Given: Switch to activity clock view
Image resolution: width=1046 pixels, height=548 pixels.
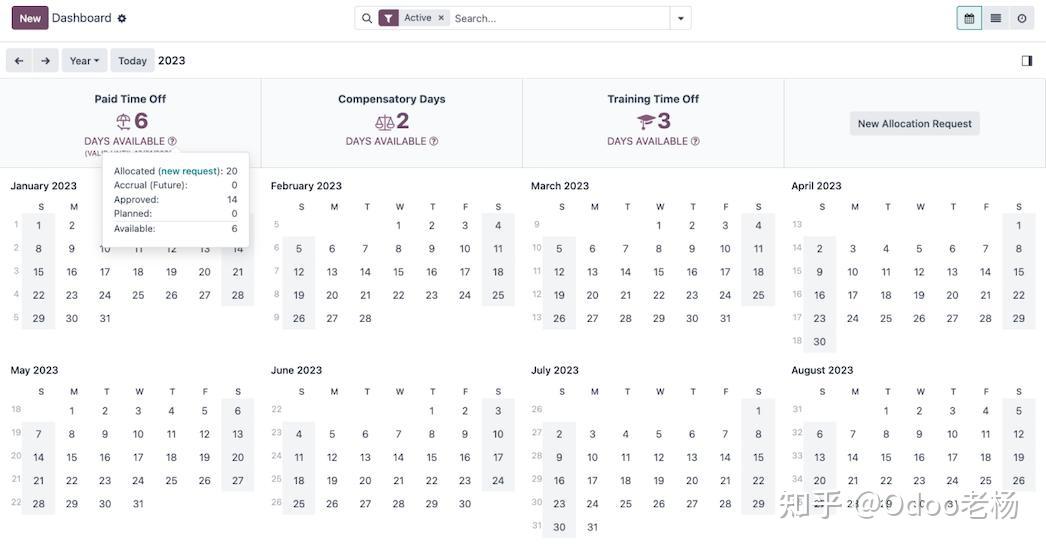Looking at the screenshot, I should [1022, 18].
